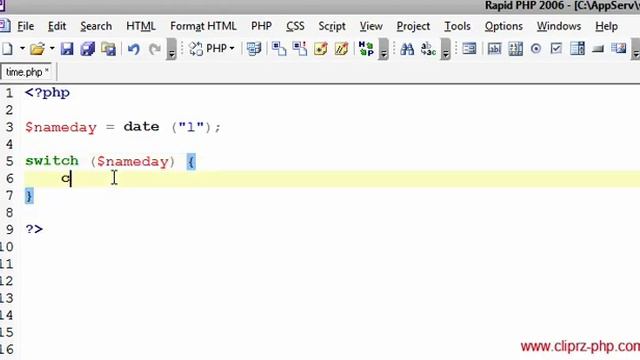Click the switch keyword
640x360 pixels.
click(x=52, y=161)
